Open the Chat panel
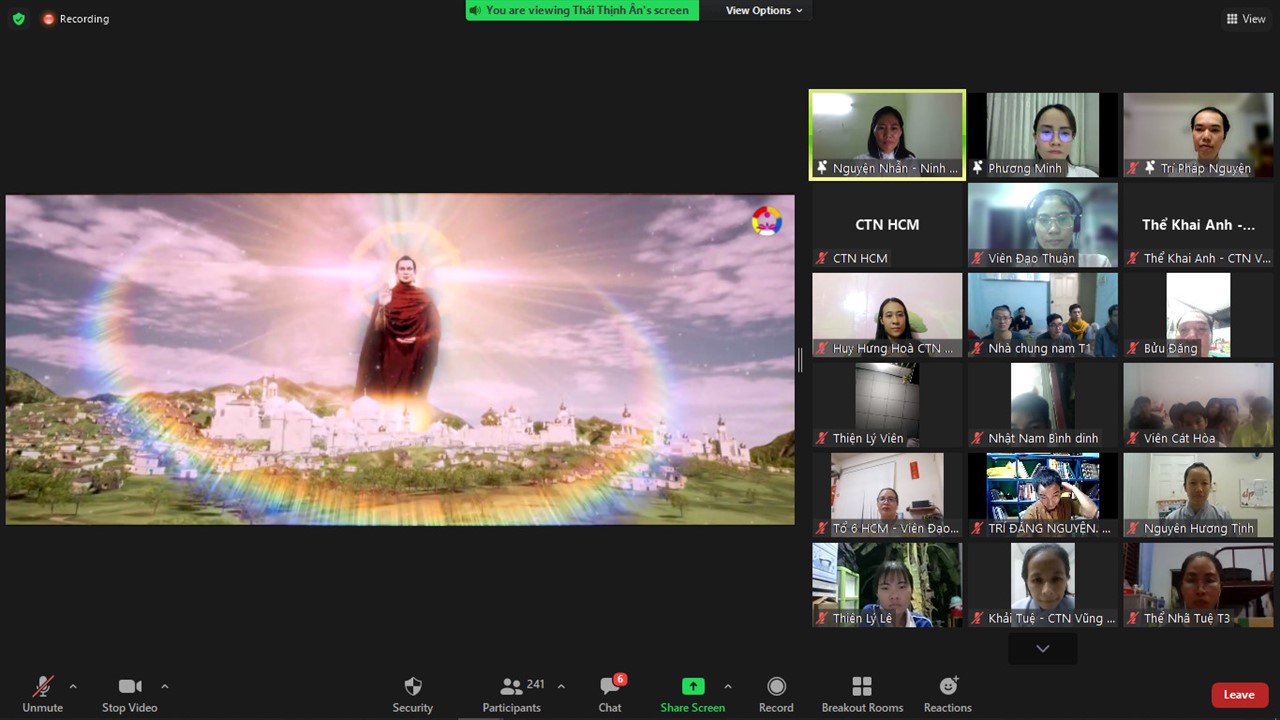Screen dimensions: 1280x720 click(x=610, y=694)
